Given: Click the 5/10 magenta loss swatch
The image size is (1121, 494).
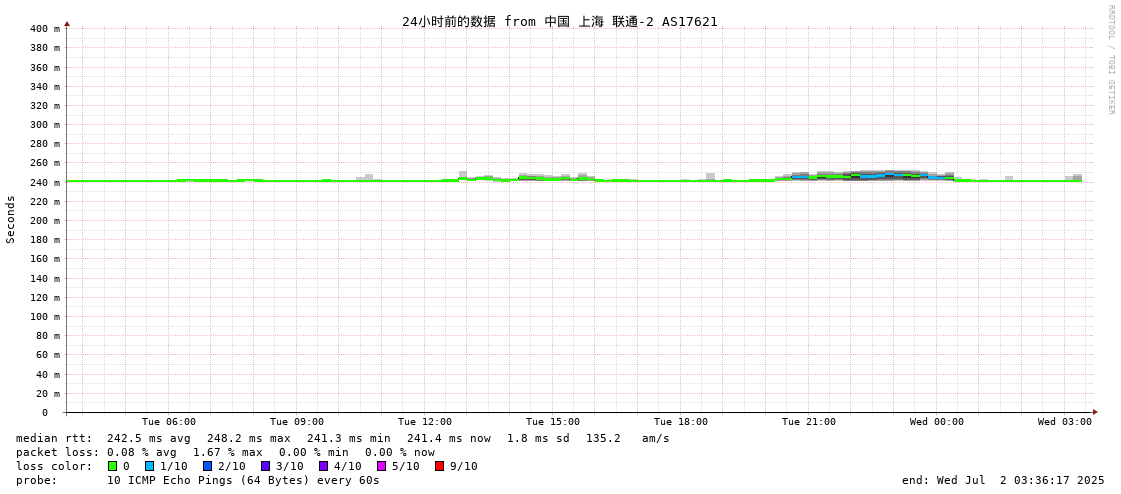Looking at the screenshot, I should point(381,466).
